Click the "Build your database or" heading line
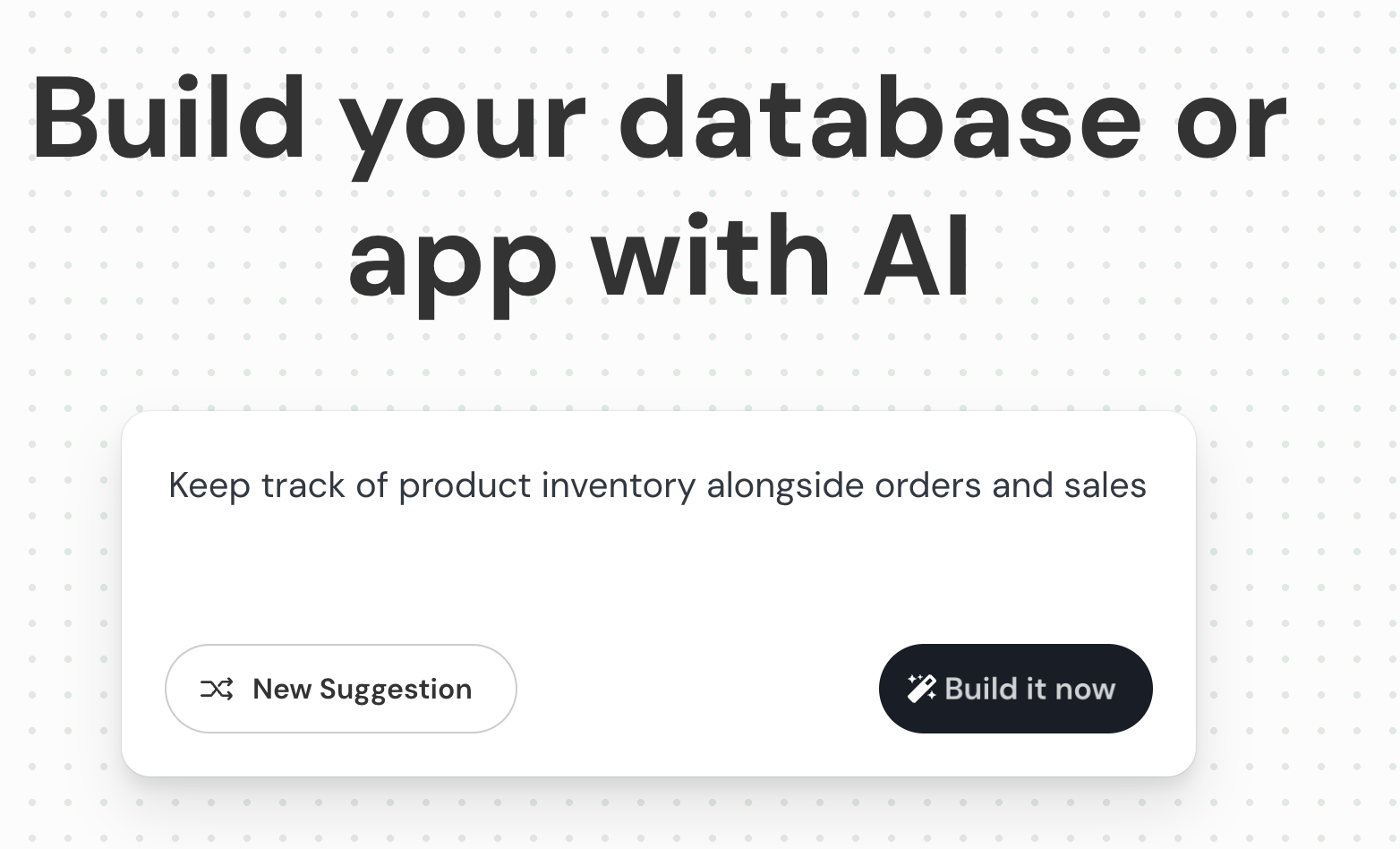1400x849 pixels. (659, 121)
